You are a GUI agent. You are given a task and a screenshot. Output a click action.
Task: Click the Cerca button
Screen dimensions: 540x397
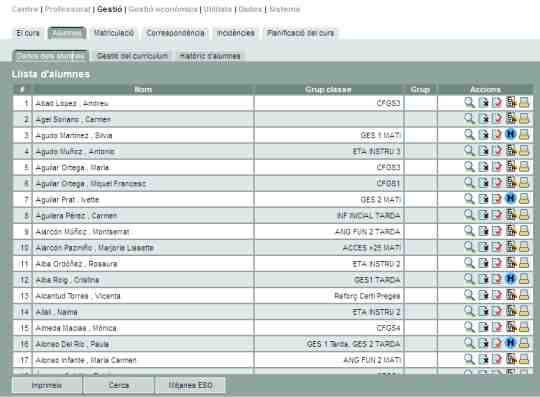point(119,385)
